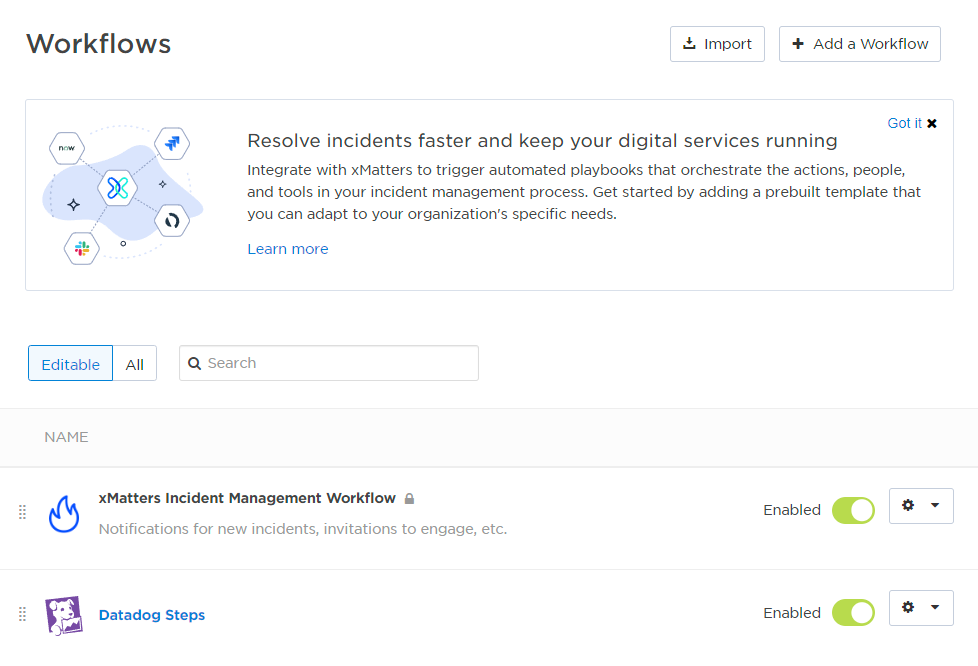Click the blue flame workflow icon

click(64, 514)
